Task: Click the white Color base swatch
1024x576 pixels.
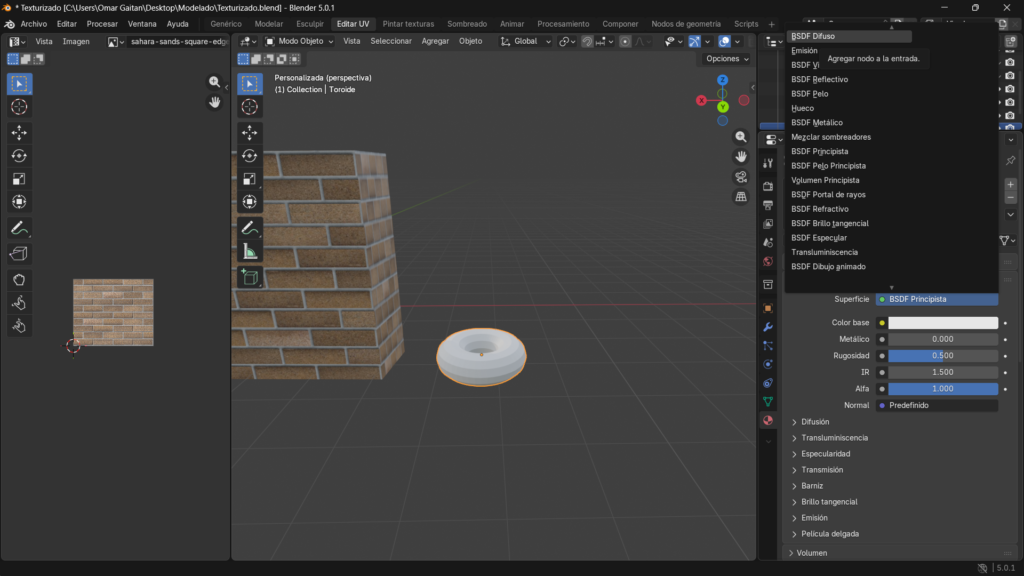Action: pos(943,323)
